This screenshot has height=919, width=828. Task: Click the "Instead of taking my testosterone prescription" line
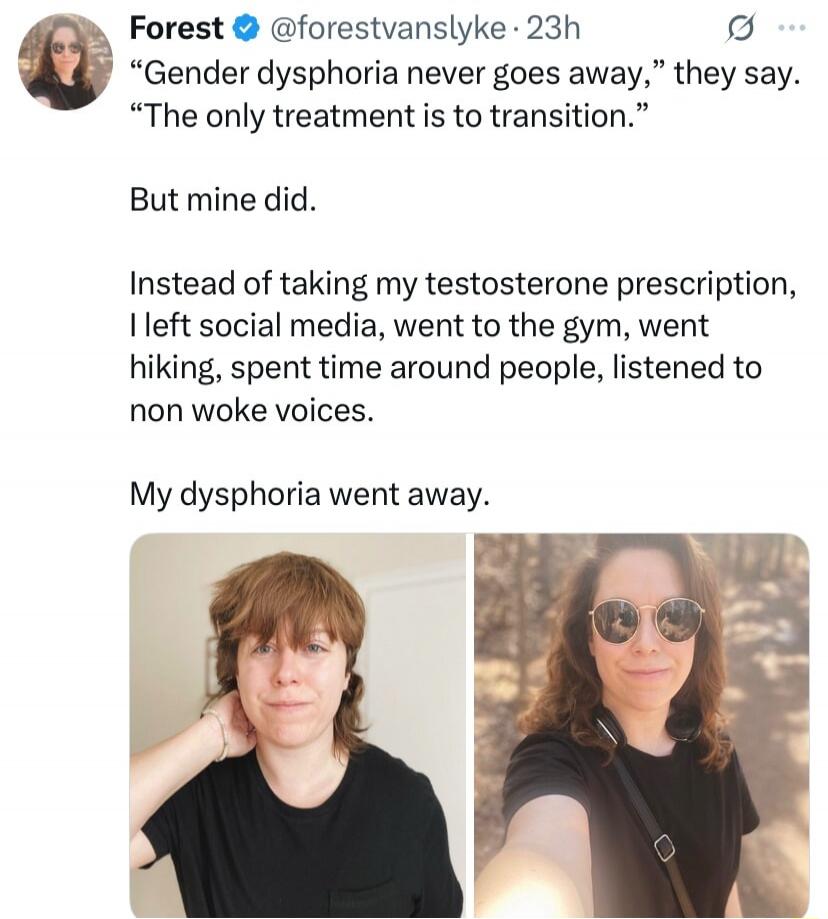pos(463,285)
